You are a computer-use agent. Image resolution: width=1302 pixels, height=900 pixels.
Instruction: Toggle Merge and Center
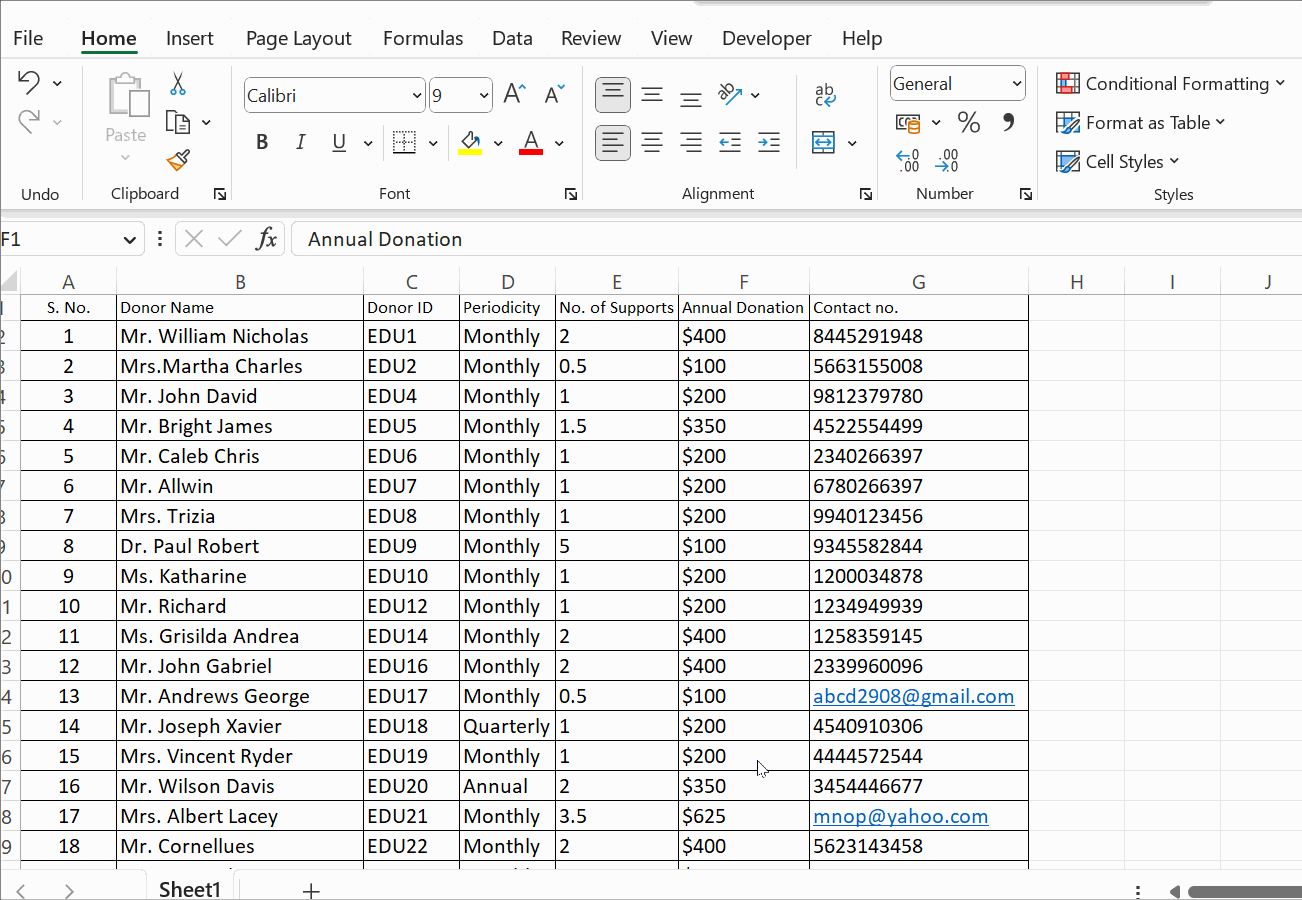[822, 142]
